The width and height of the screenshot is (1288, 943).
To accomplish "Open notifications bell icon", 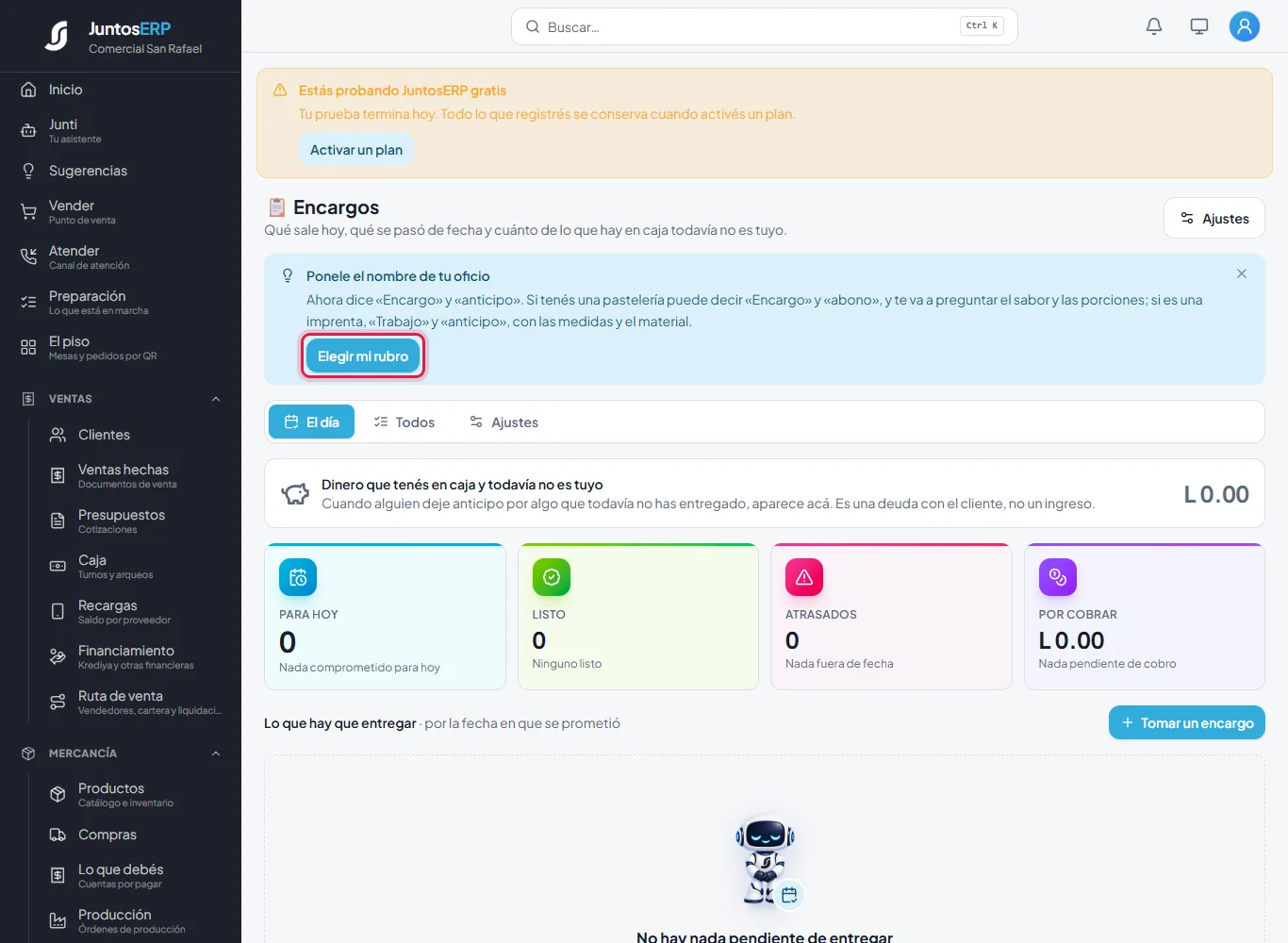I will point(1154,26).
